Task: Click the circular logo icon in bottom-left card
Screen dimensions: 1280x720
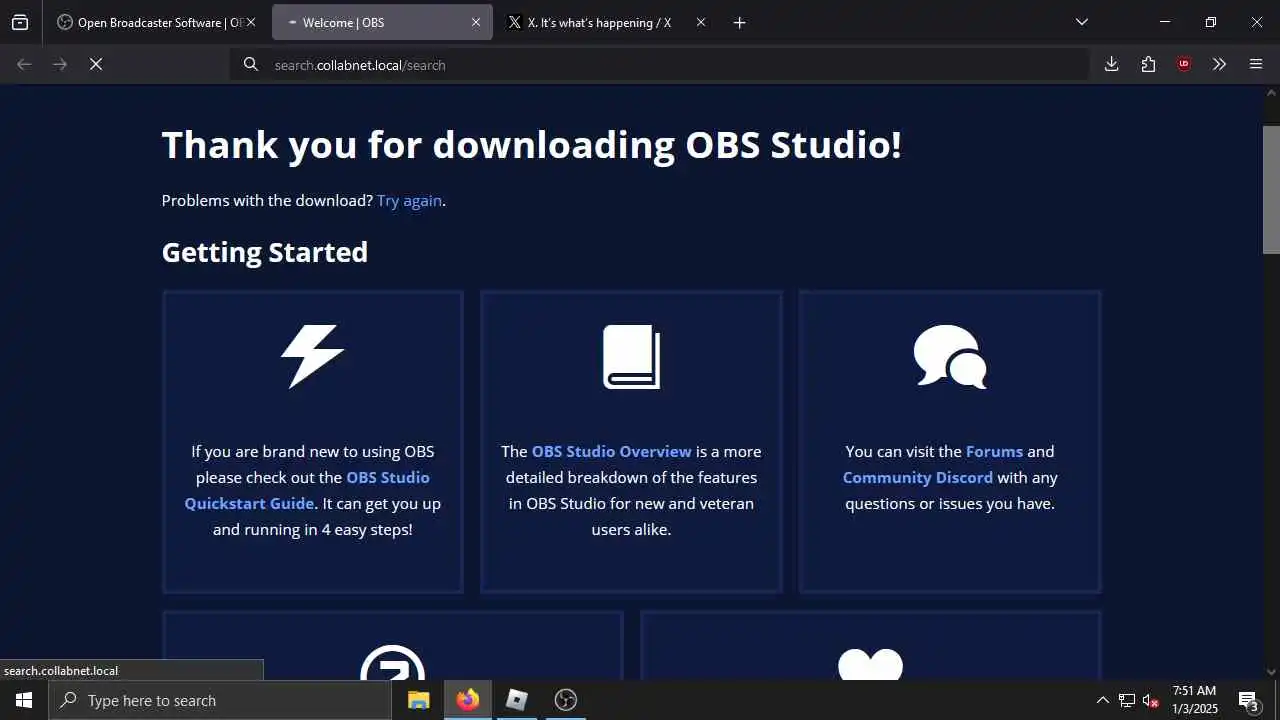Action: (x=392, y=662)
